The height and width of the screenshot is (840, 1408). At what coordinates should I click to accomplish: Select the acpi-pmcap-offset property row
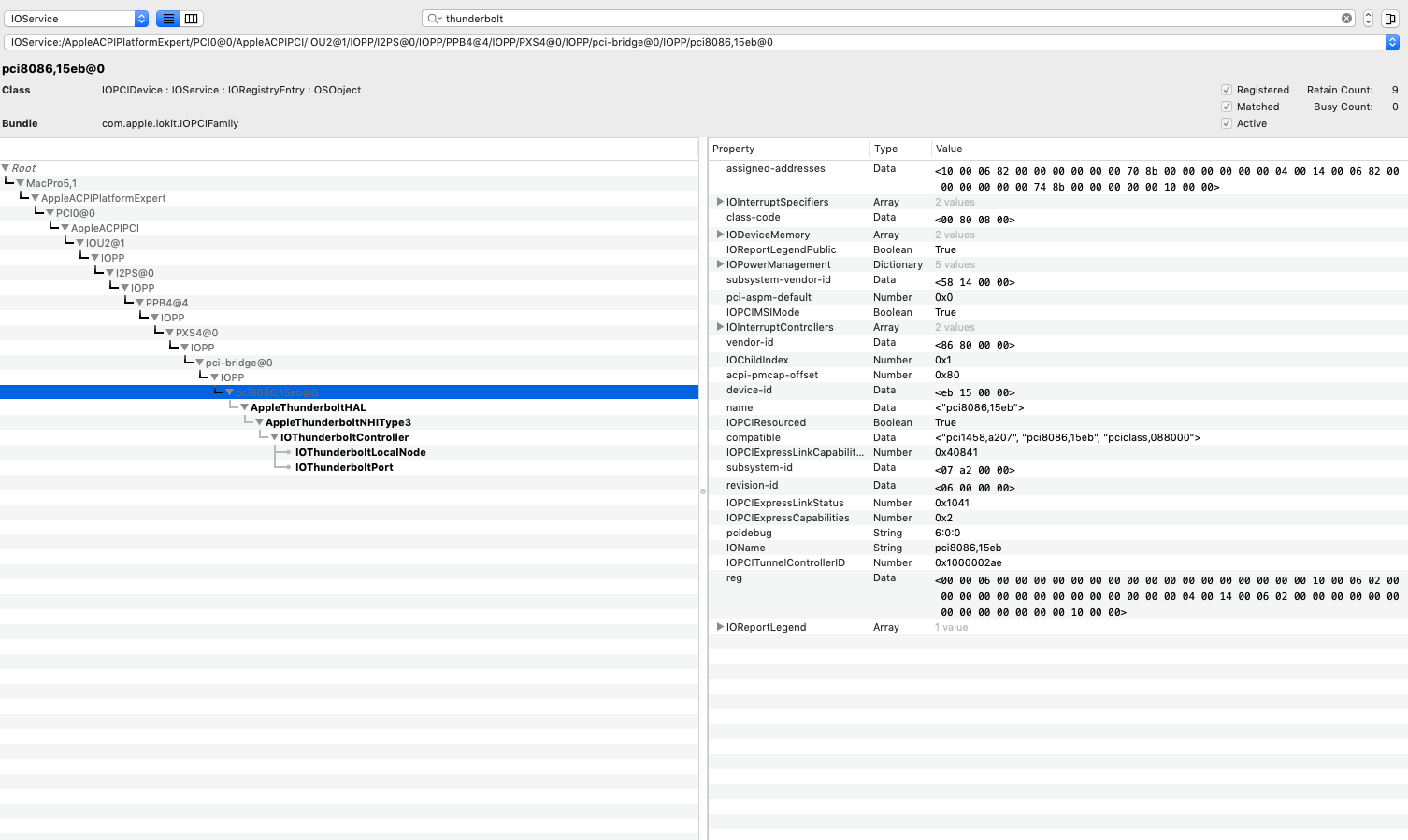1058,375
